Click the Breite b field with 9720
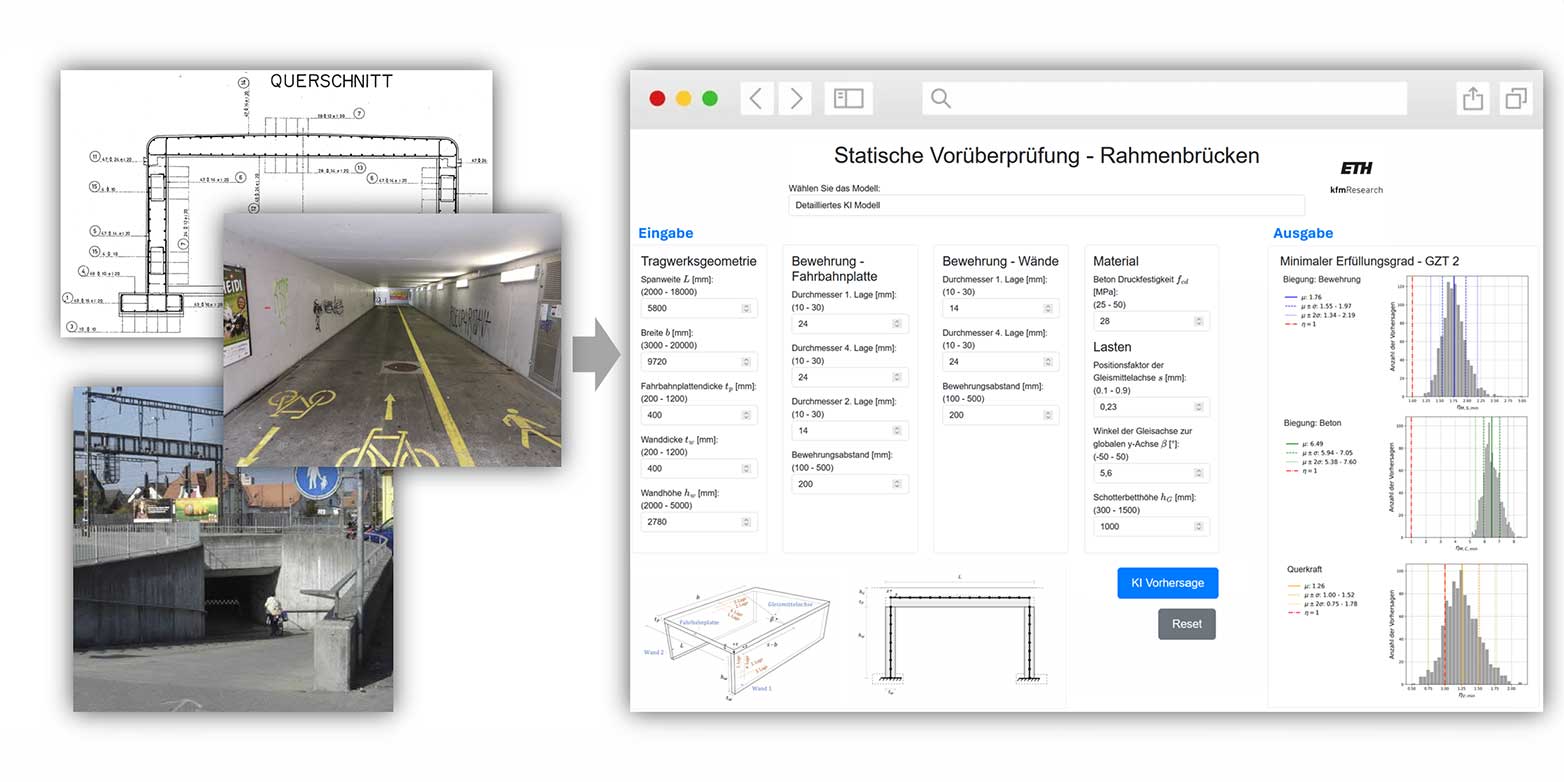This screenshot has width=1564, height=782. tap(699, 362)
